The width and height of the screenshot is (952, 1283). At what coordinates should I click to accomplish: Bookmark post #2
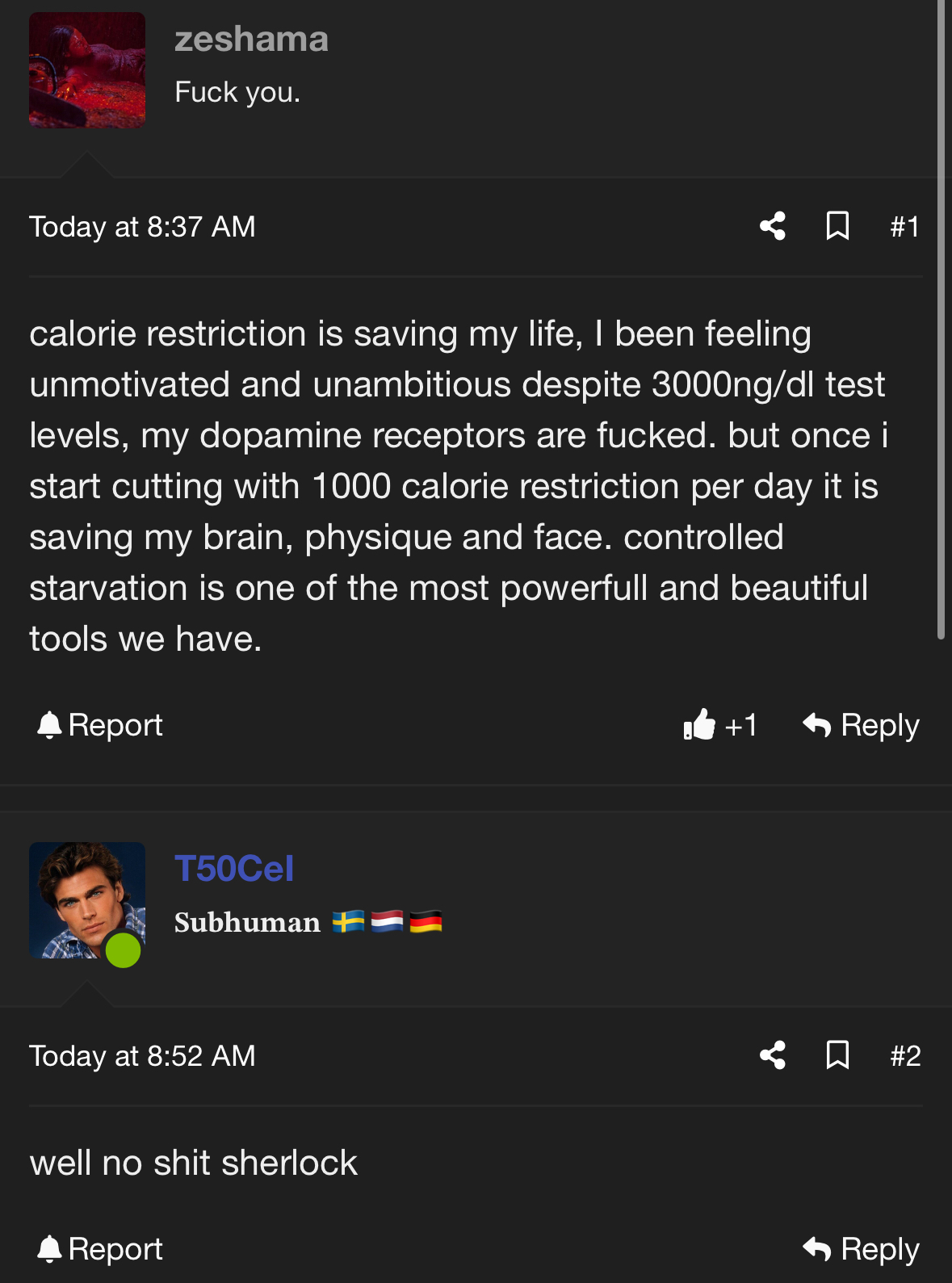(837, 1055)
